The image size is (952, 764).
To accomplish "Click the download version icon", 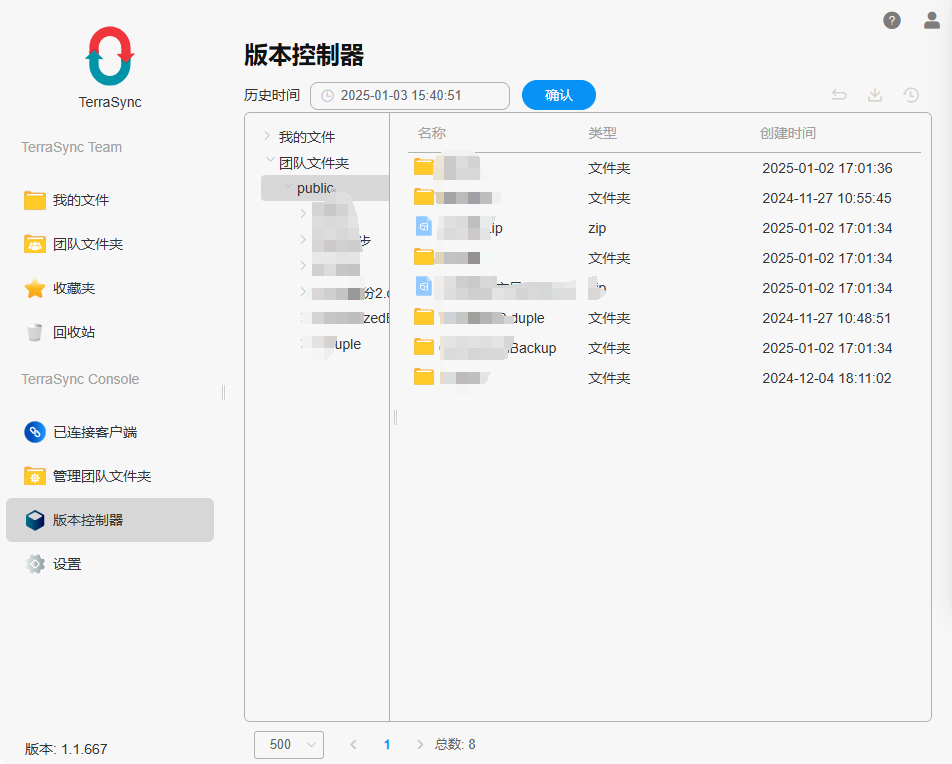I will pos(875,95).
